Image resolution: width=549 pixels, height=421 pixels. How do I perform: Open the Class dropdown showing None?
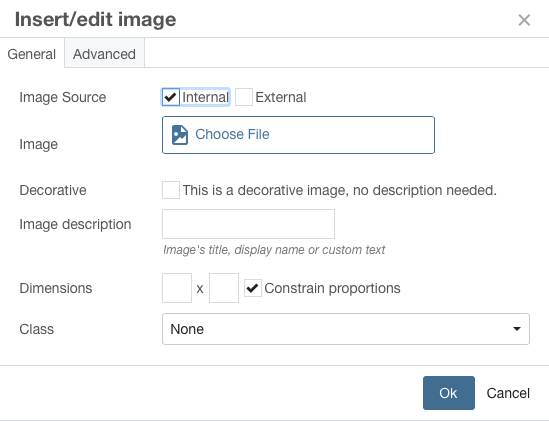(x=346, y=329)
